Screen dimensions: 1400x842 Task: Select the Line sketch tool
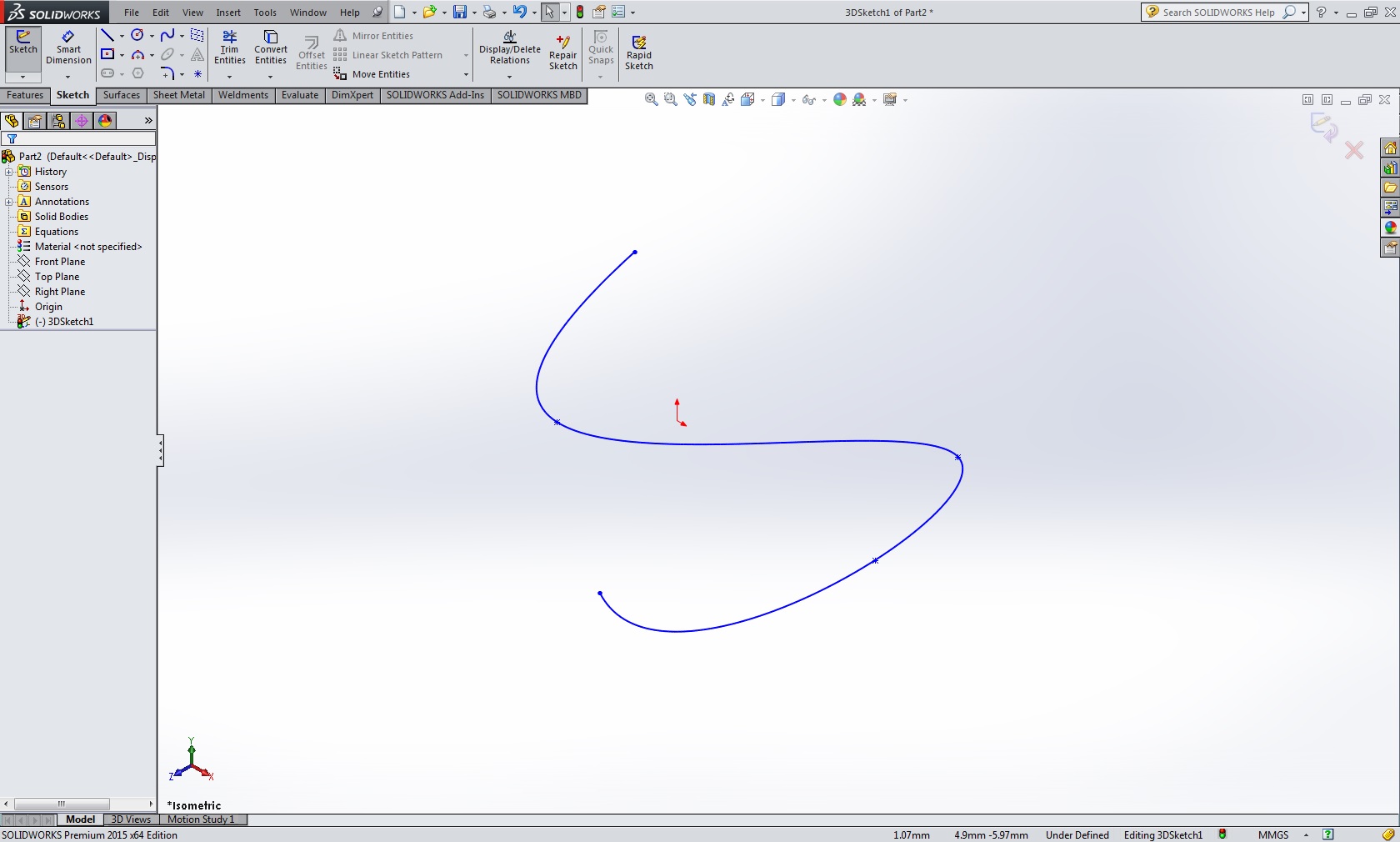(x=107, y=36)
